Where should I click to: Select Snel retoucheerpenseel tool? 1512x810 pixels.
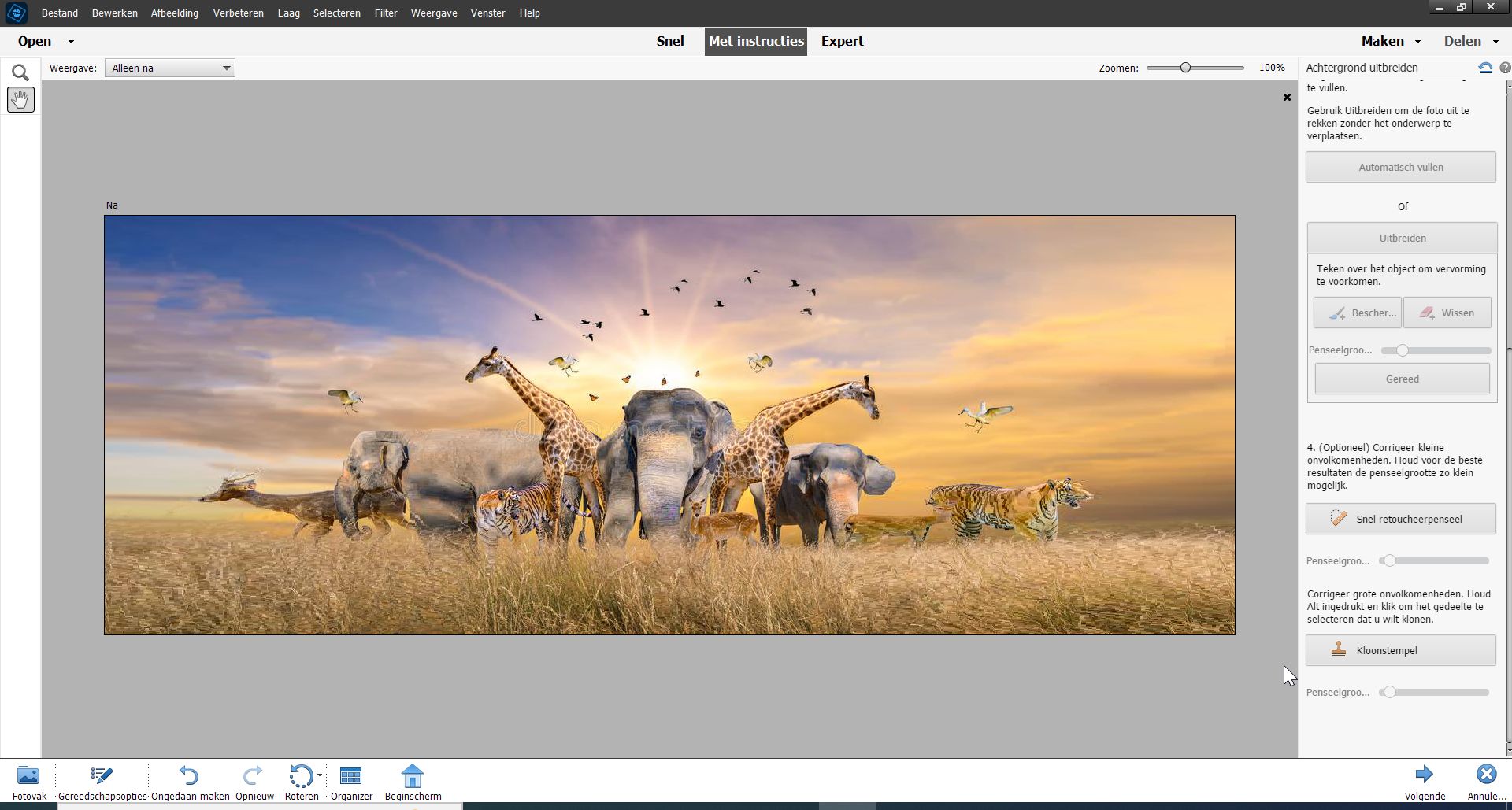point(1401,519)
